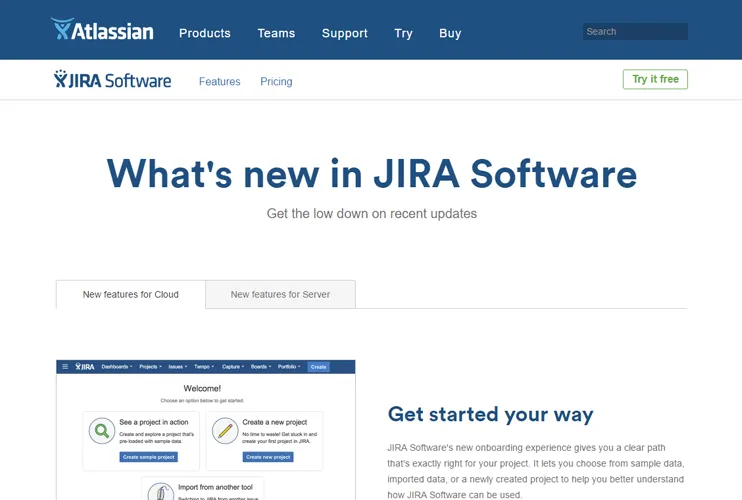Click the 'Create a new project' title
Screen dimensions: 742x500
[x=274, y=422]
